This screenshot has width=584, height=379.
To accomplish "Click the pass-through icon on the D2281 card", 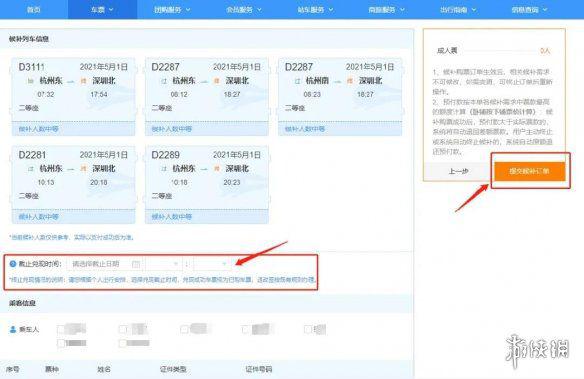I will coord(31,169).
